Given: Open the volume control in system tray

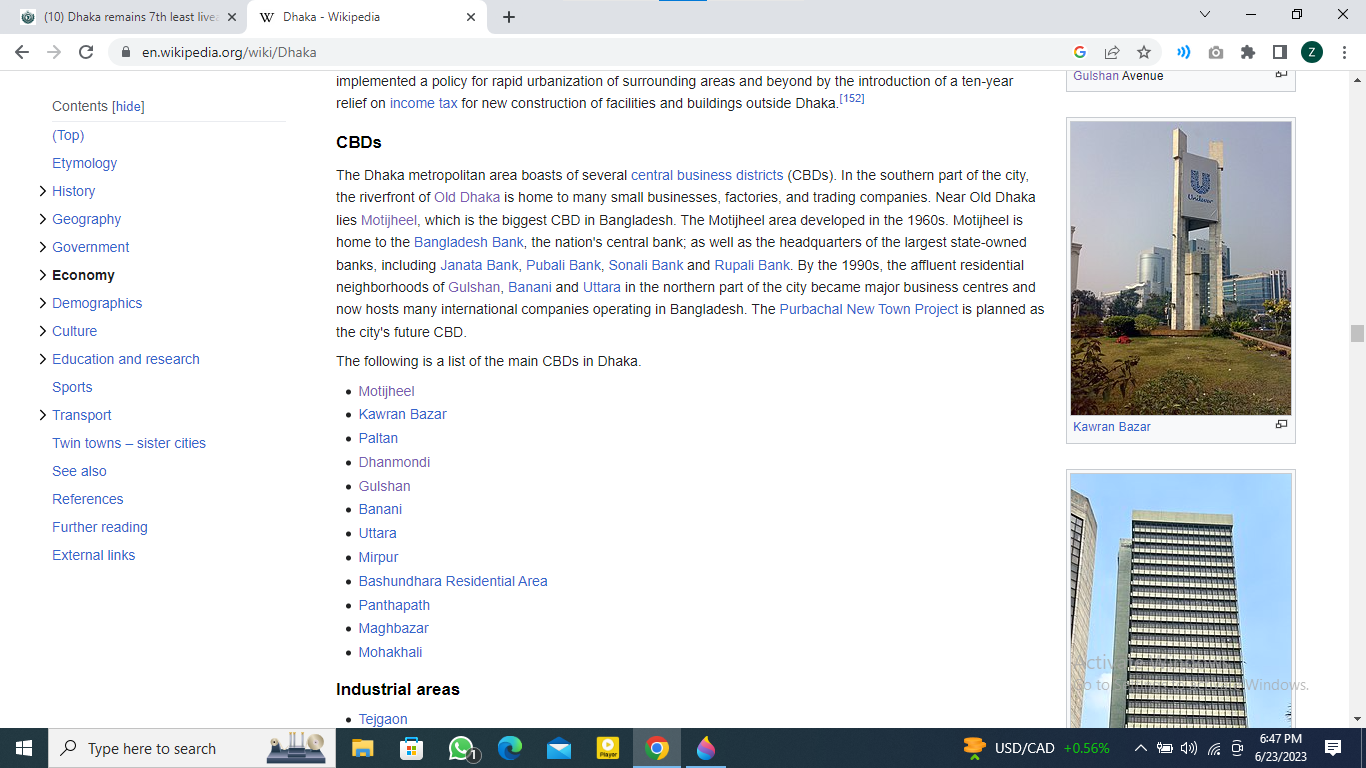Looking at the screenshot, I should pyautogui.click(x=1189, y=748).
